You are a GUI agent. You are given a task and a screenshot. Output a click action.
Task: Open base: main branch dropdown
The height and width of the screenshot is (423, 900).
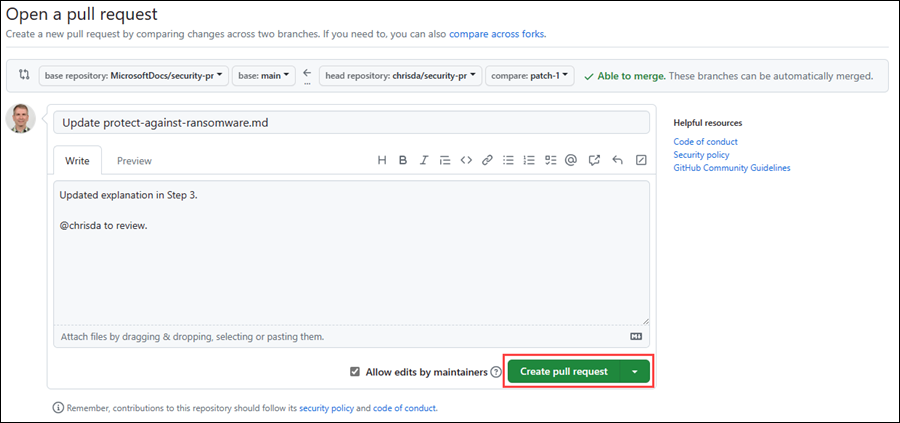click(264, 75)
